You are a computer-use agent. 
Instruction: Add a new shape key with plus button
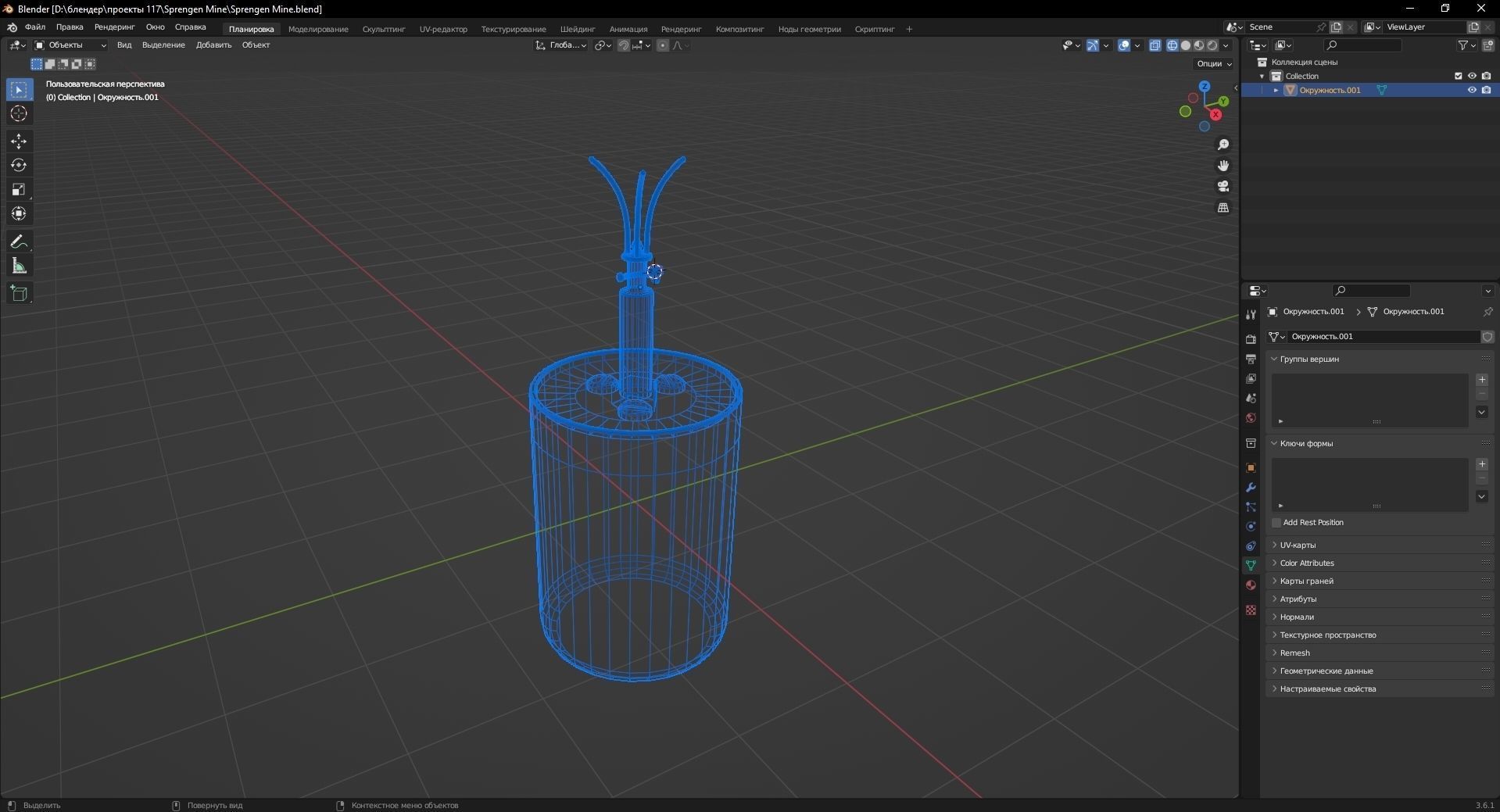tap(1482, 464)
